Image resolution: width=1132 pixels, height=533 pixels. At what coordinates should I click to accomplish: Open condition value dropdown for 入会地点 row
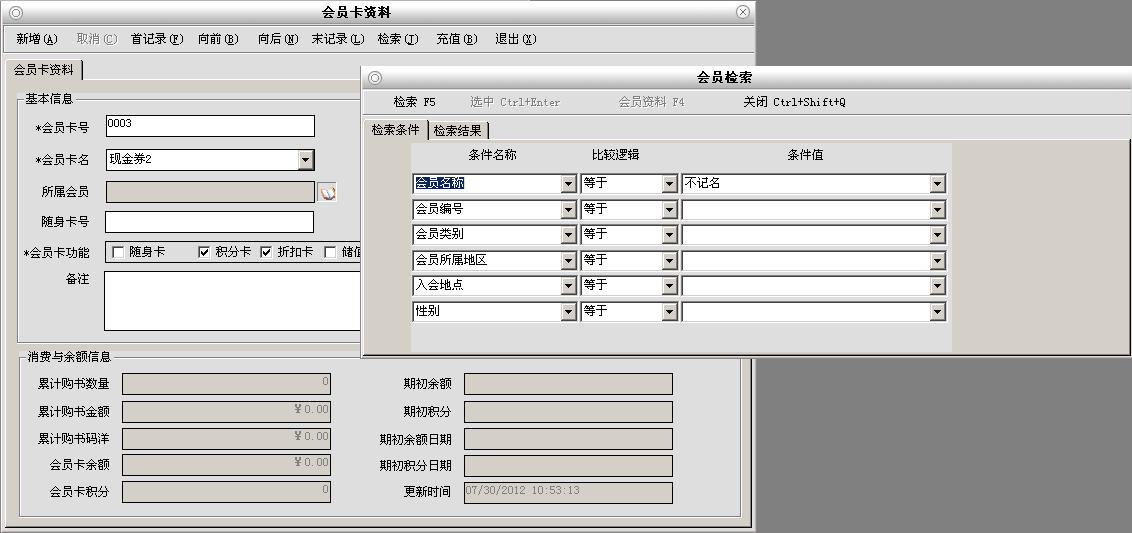tap(937, 287)
